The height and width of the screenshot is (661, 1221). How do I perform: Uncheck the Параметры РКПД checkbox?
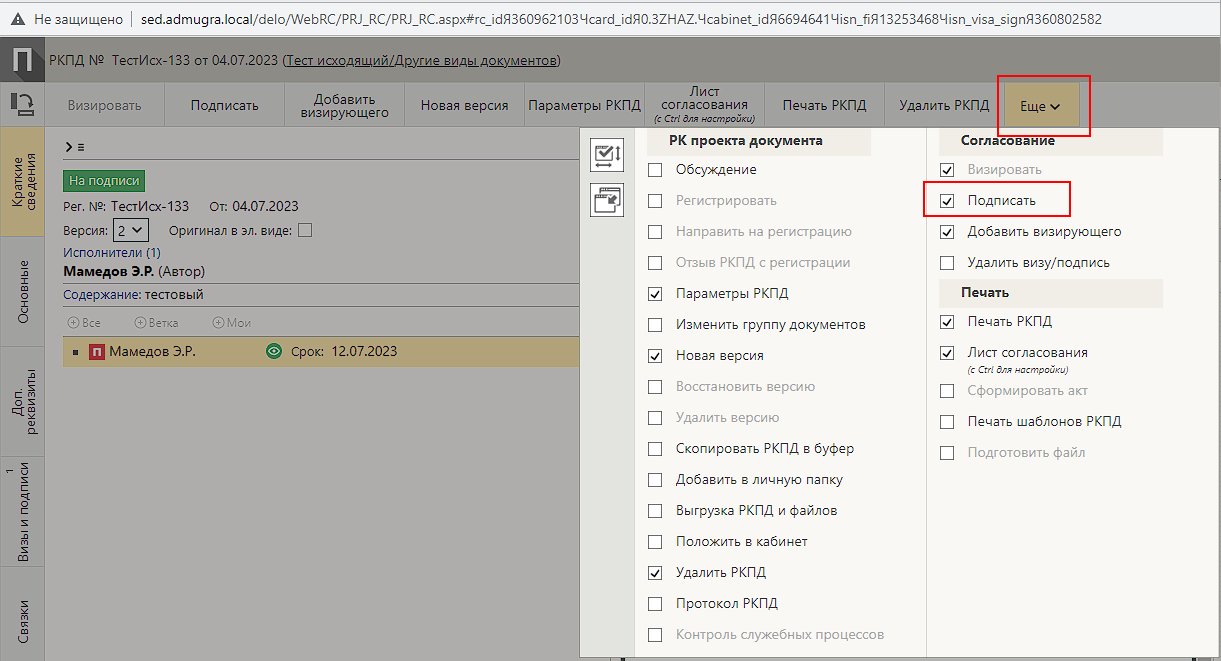[x=655, y=294]
